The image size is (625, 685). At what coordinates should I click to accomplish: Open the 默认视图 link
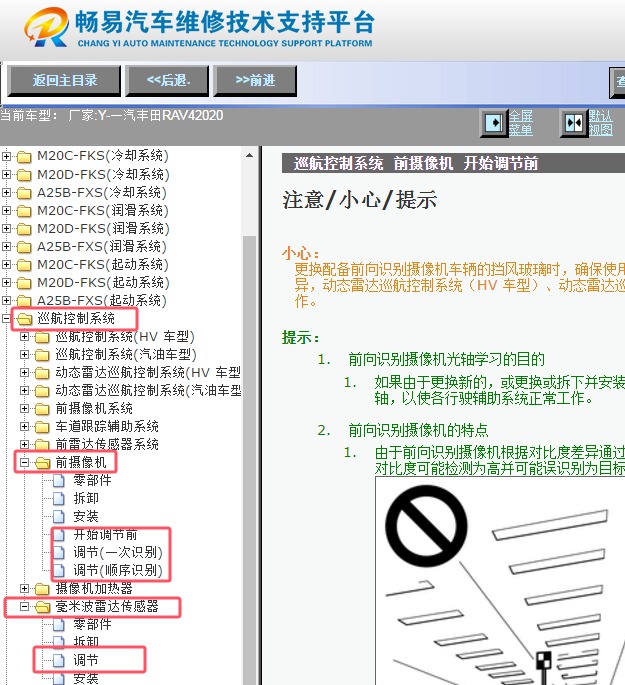tap(601, 123)
